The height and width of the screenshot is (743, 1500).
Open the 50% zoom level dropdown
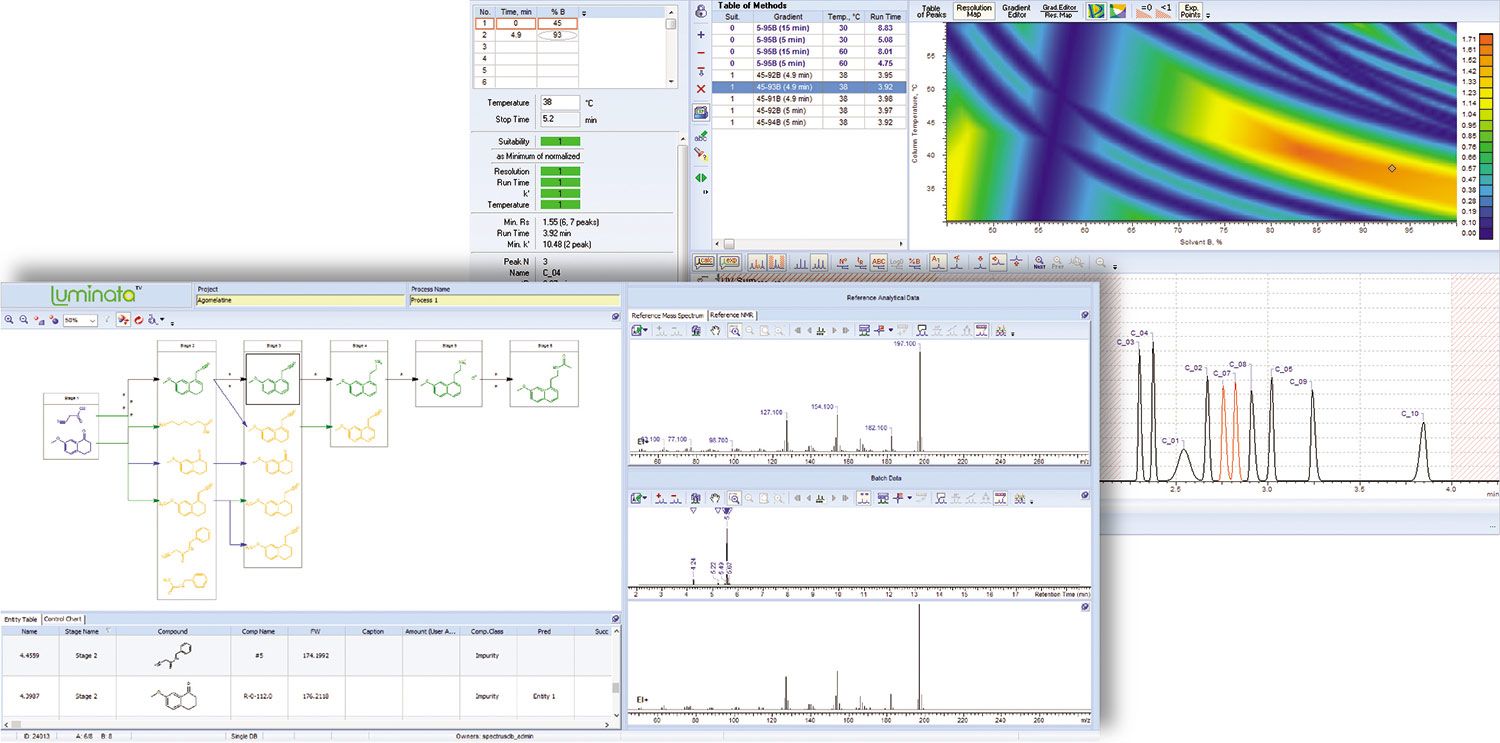(x=92, y=320)
